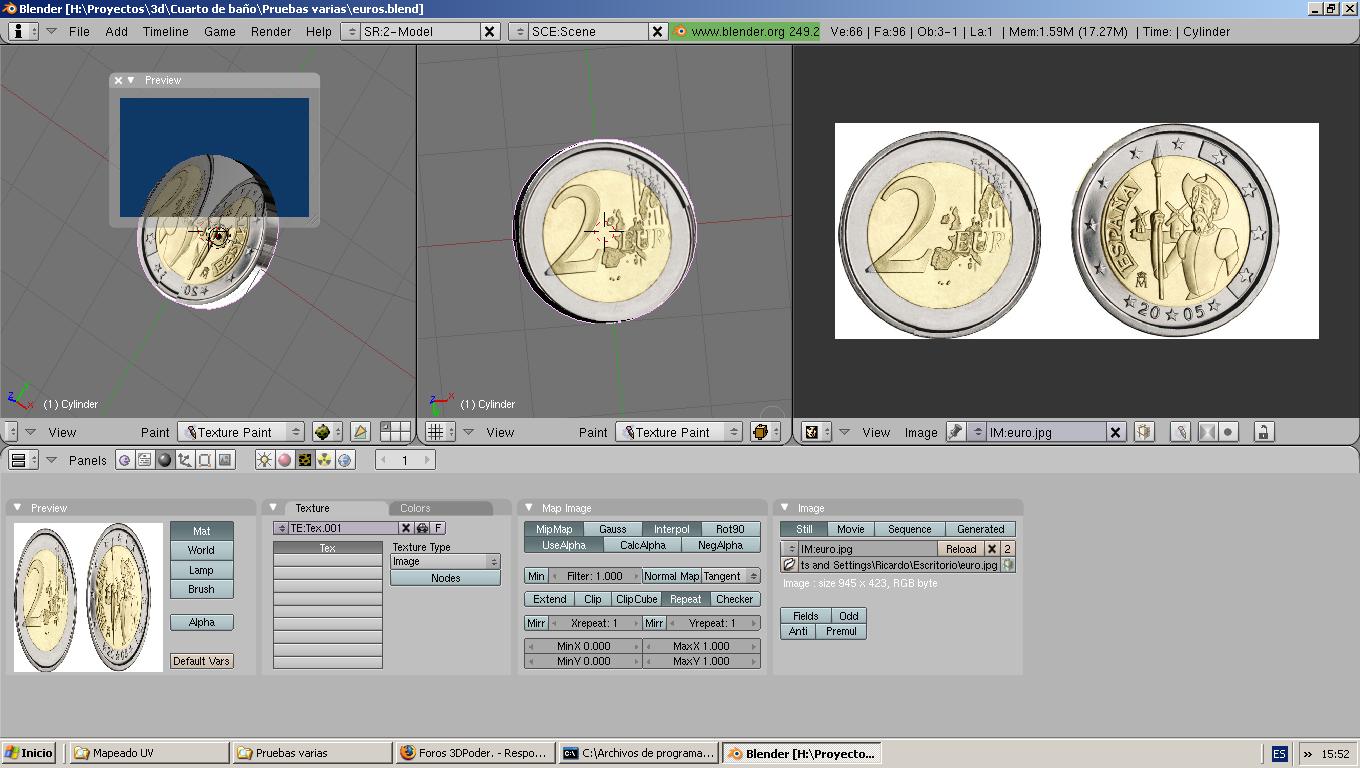Open Foros 3DPoder browser window in taskbar
The width and height of the screenshot is (1360, 768).
coord(474,753)
